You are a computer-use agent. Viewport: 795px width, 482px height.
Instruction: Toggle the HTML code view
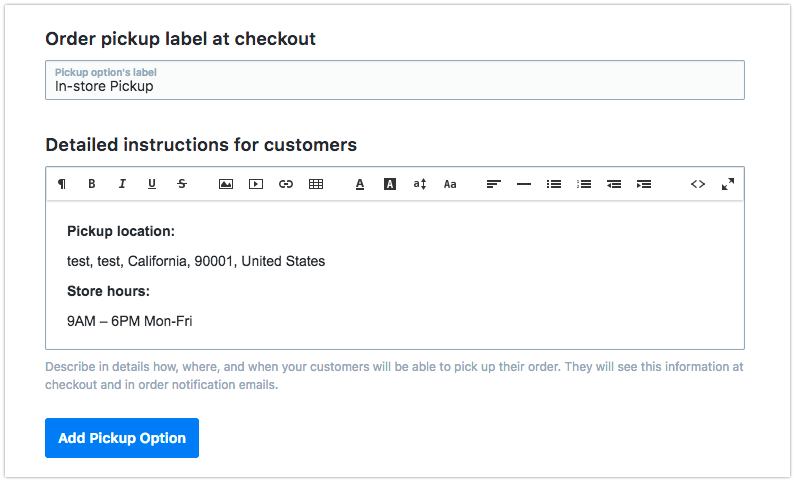[x=698, y=184]
